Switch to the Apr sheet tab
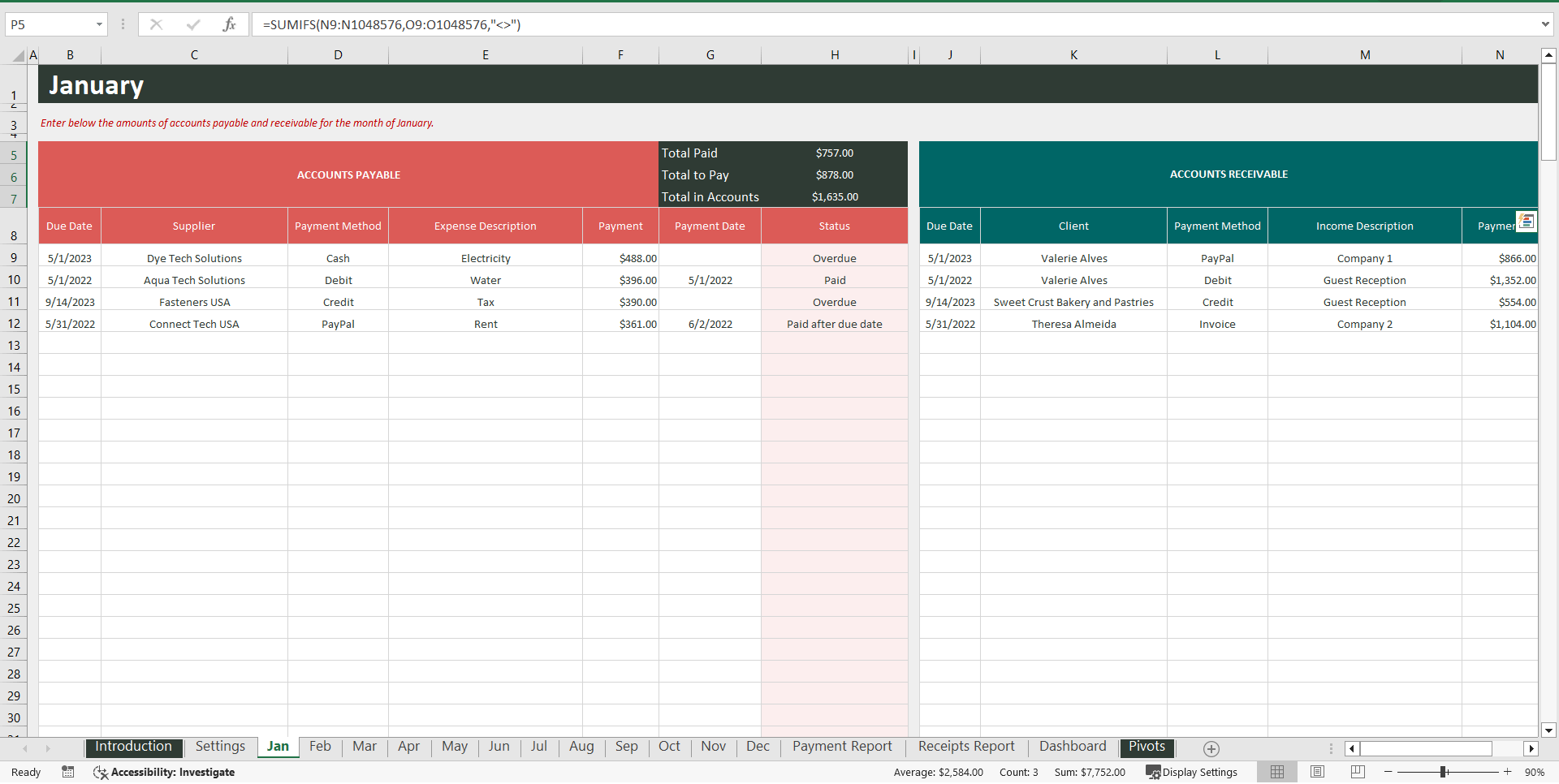Image resolution: width=1559 pixels, height=784 pixels. point(408,747)
